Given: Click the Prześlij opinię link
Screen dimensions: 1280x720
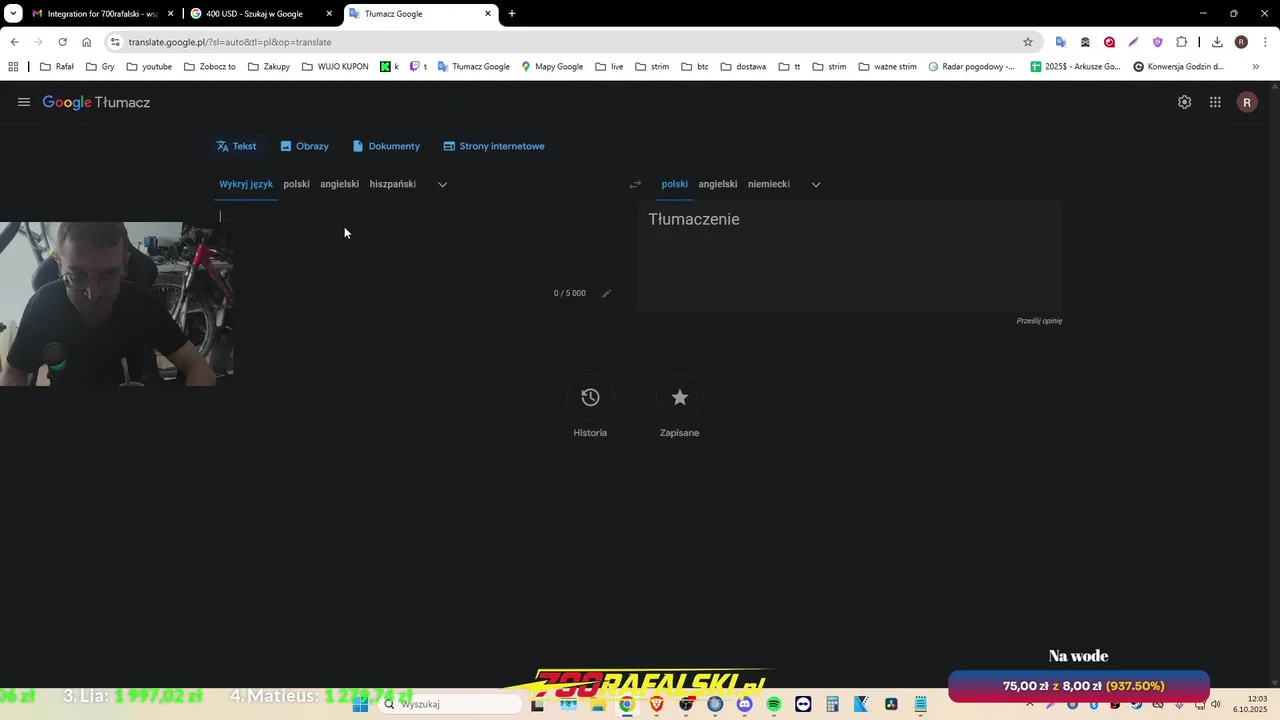Looking at the screenshot, I should tap(1039, 321).
